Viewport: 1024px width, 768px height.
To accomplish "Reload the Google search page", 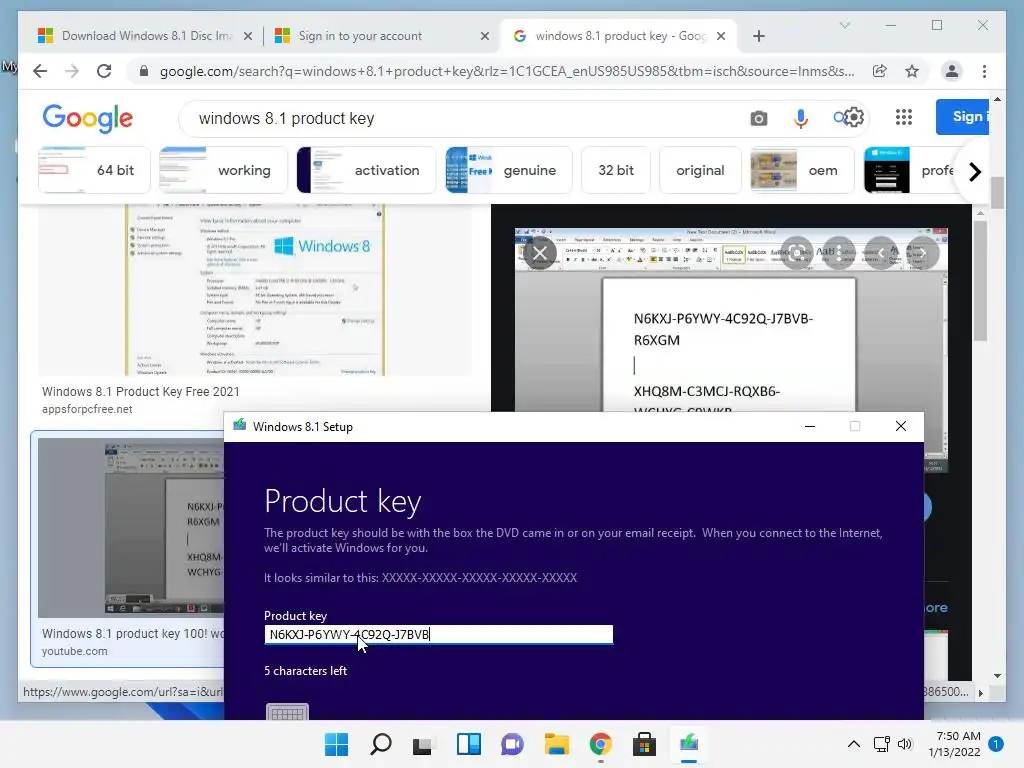I will (x=104, y=71).
